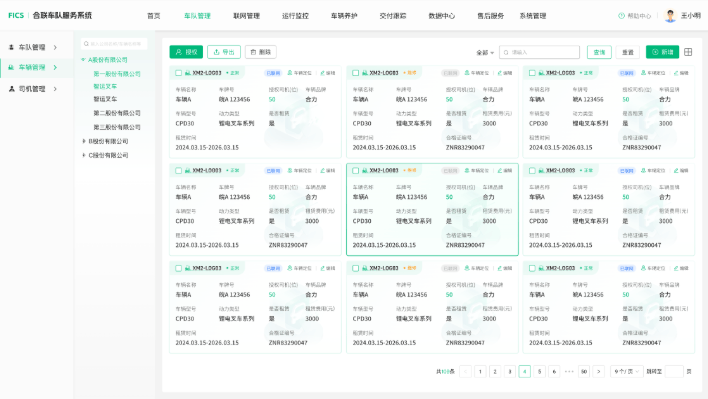Image resolution: width=708 pixels, height=399 pixels.
Task: Click 车辆定位 on the highlighted center card
Action: [x=477, y=171]
